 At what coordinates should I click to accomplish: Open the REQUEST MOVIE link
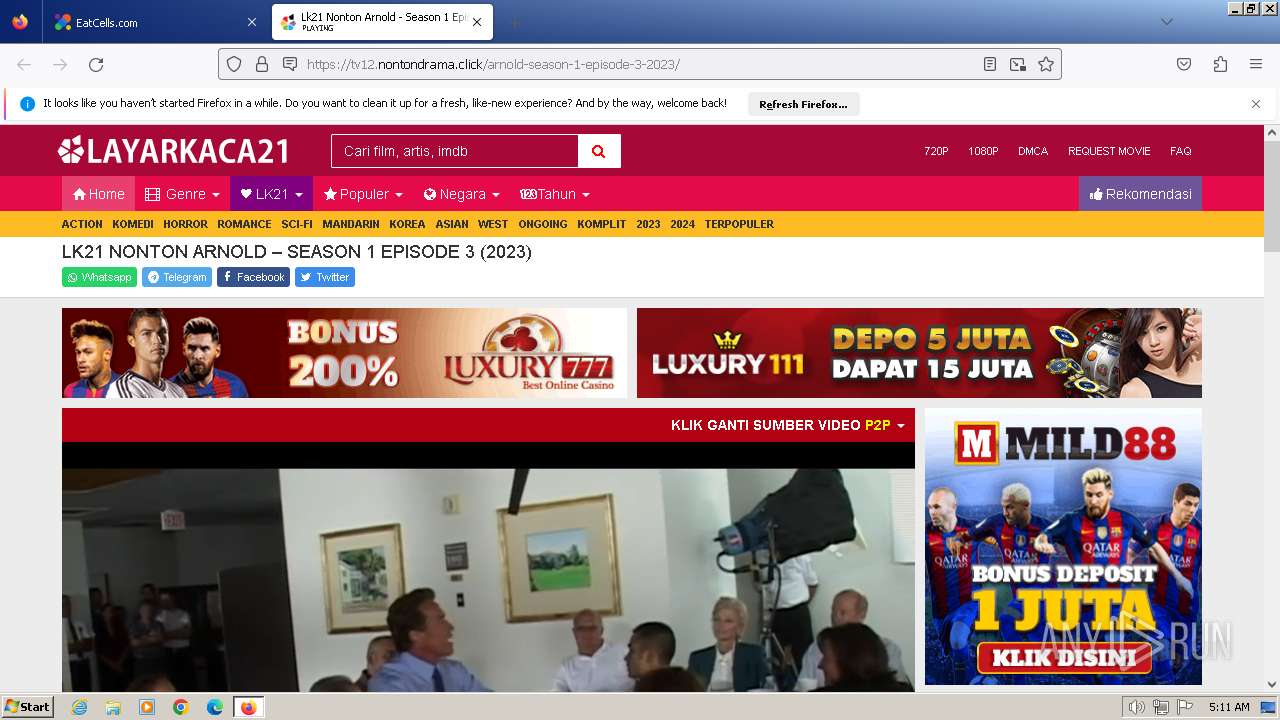(x=1109, y=151)
